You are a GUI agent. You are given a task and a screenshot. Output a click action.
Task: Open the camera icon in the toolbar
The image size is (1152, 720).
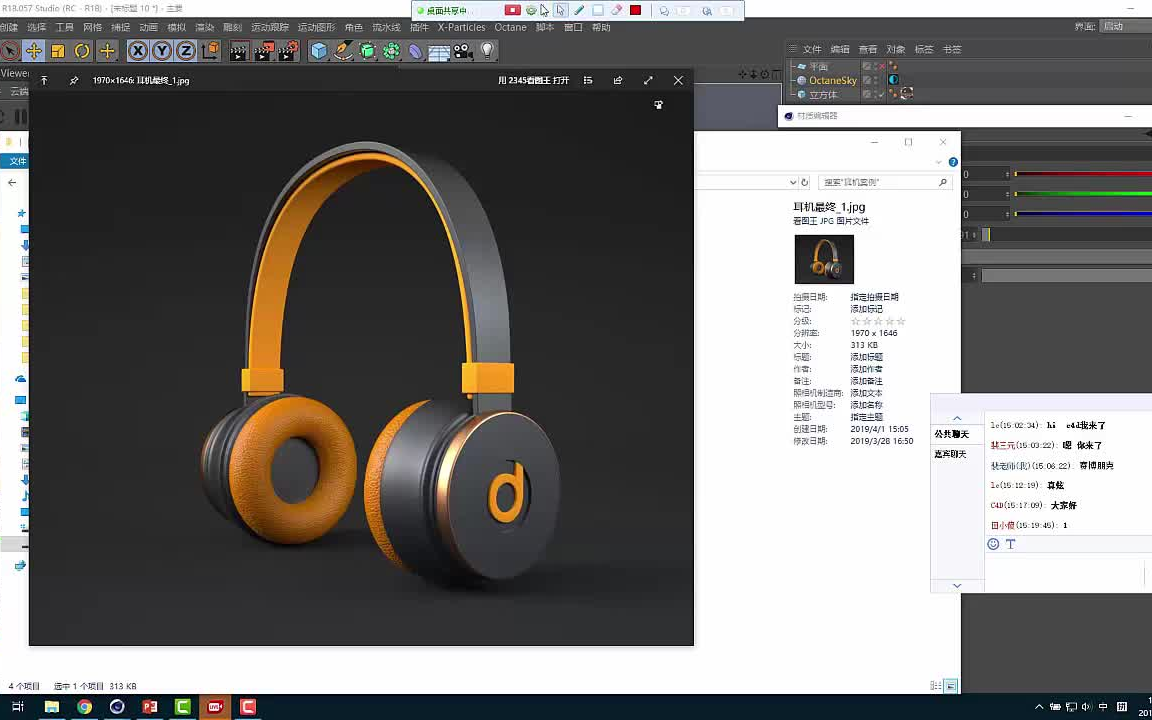click(x=460, y=52)
